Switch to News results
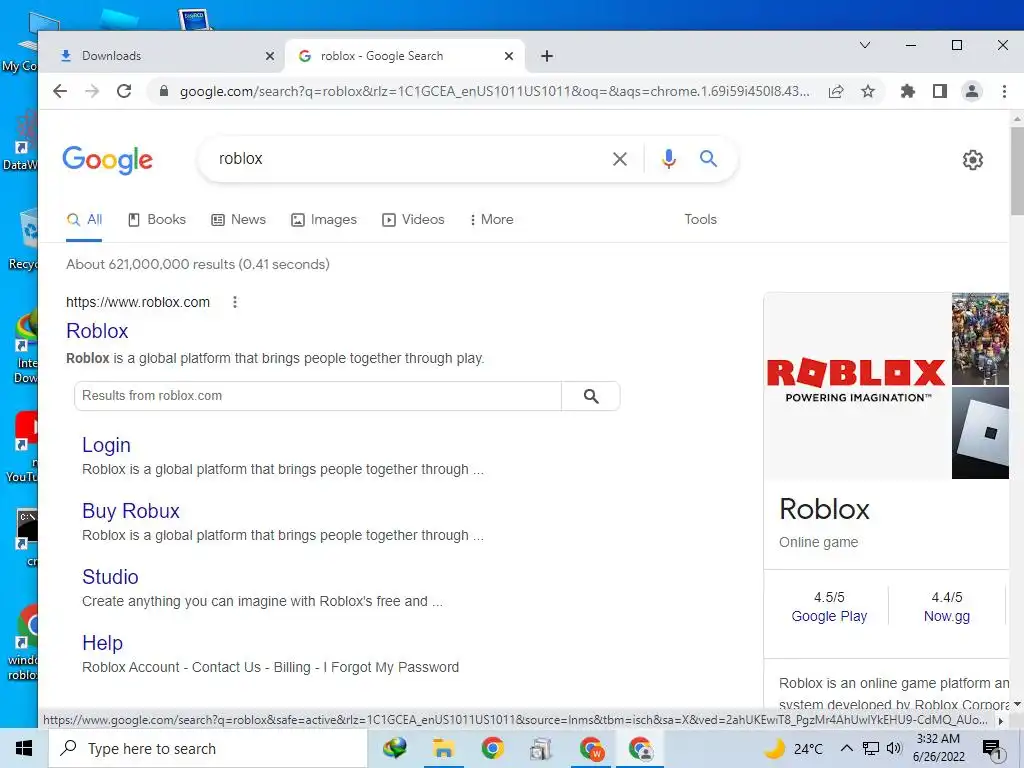The width and height of the screenshot is (1024, 768). click(238, 220)
